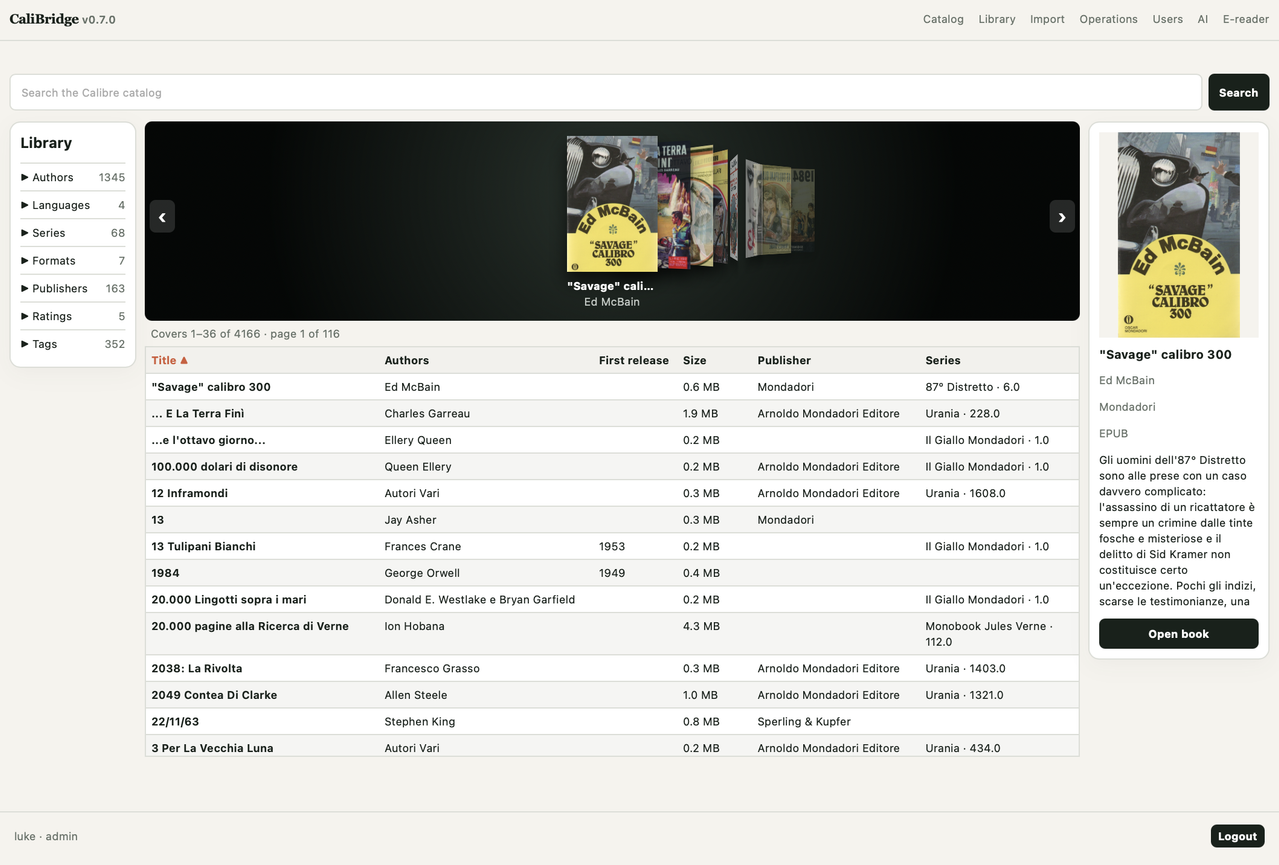Select row 12 Inframondi
Viewport: 1279px width, 865px height.
(x=612, y=493)
